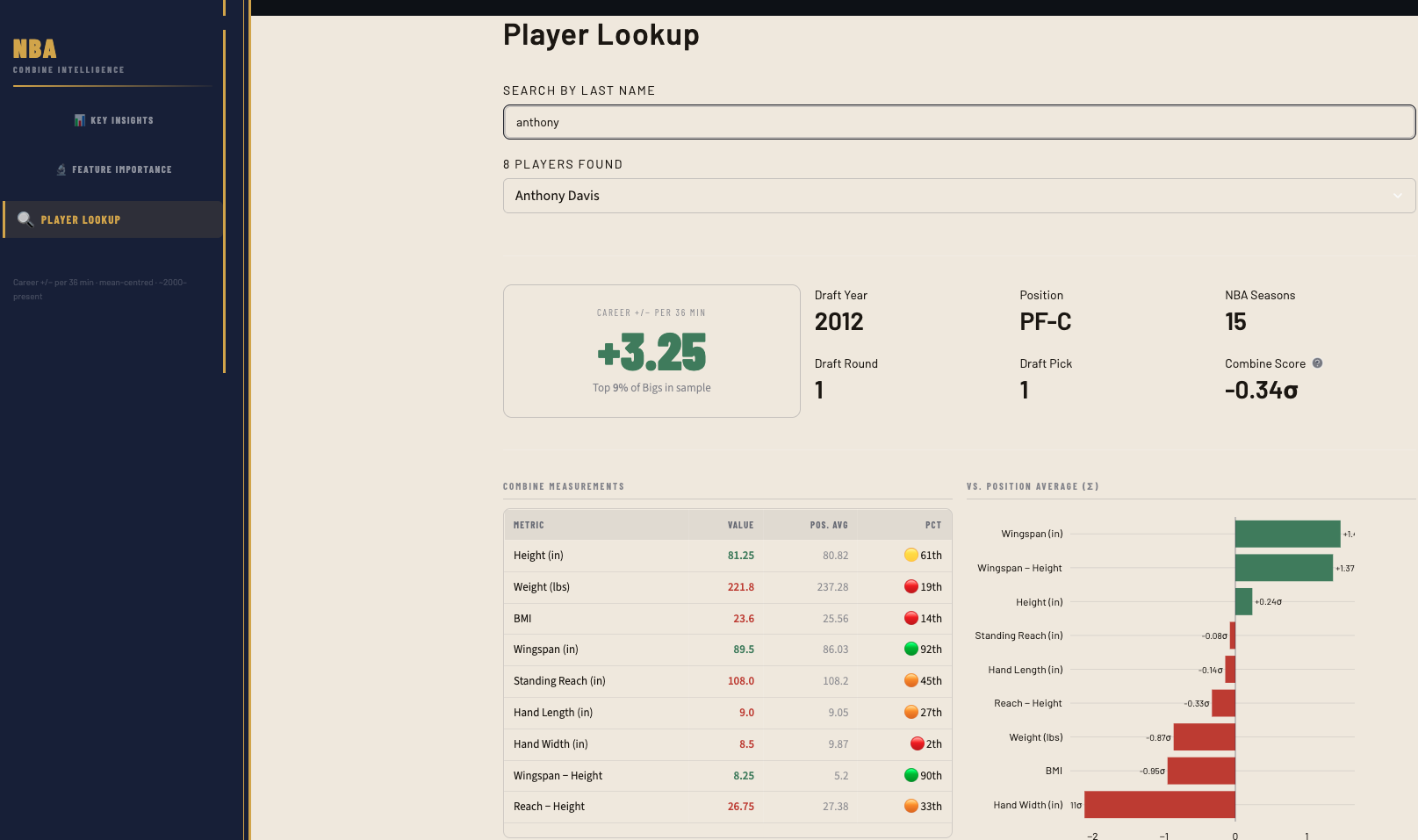Image resolution: width=1418 pixels, height=840 pixels.
Task: Click the +3.25 career plus-minus value
Action: [651, 352]
